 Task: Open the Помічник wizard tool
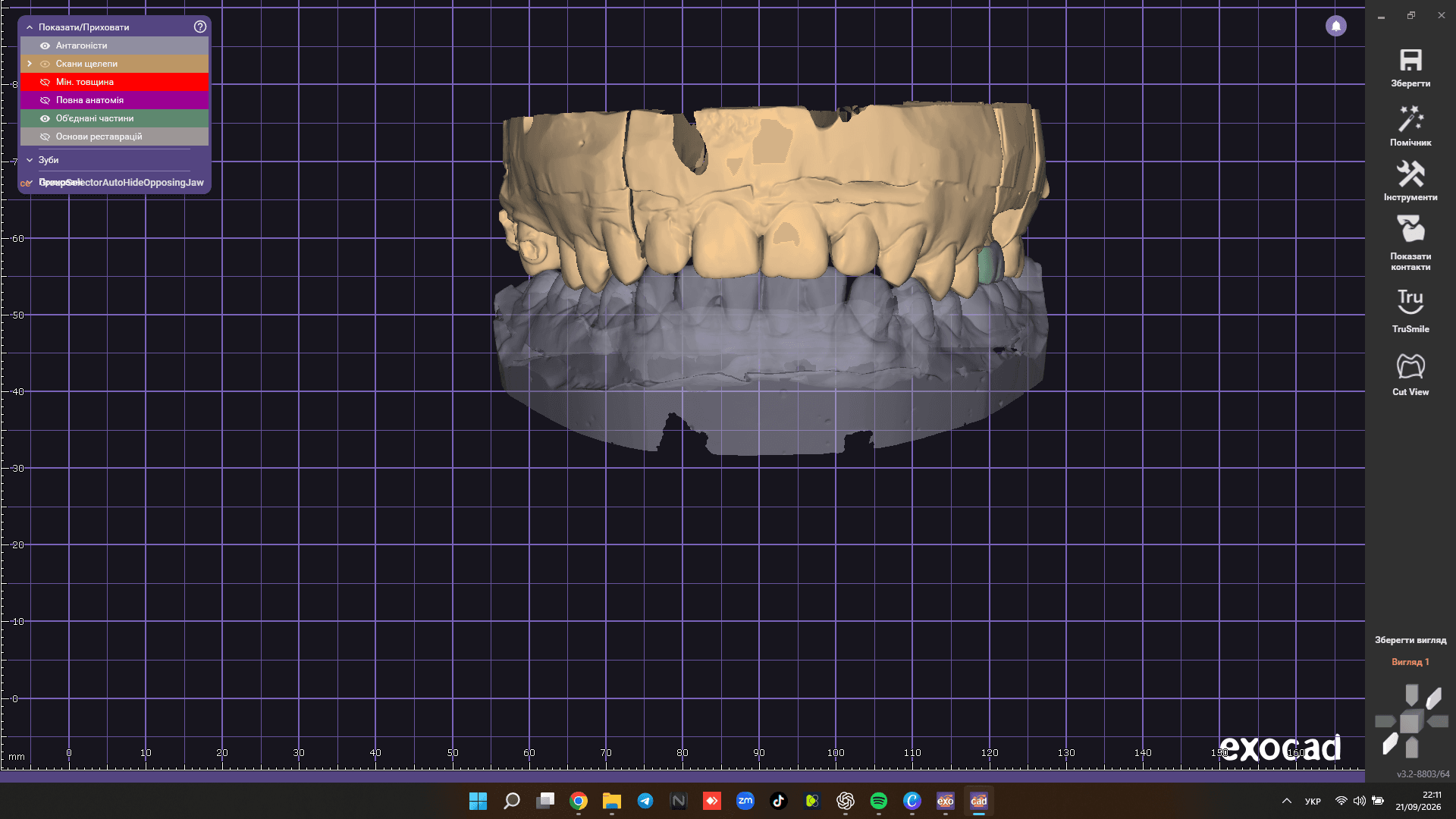1410,119
